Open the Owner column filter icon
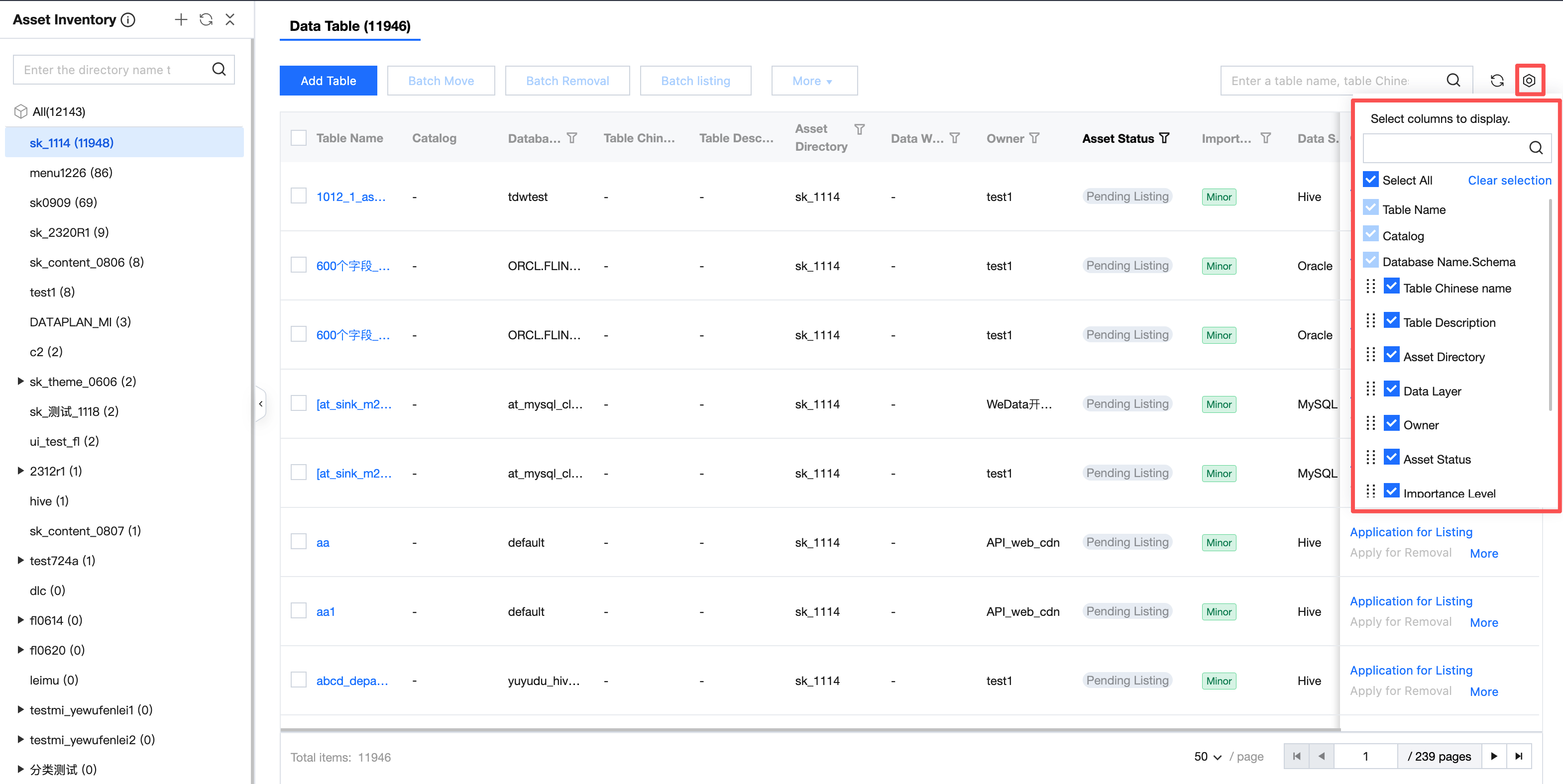The image size is (1563, 784). click(1034, 138)
